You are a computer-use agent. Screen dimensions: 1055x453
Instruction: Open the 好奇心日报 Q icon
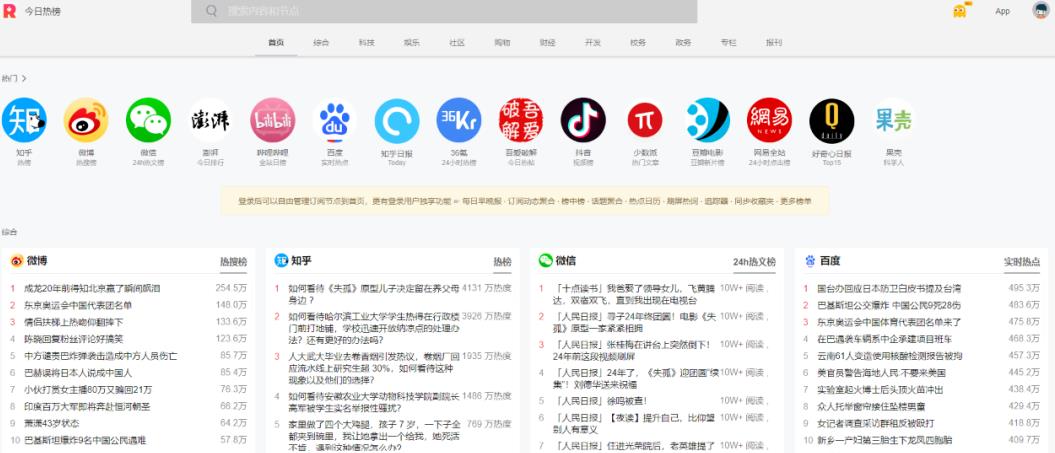point(832,120)
